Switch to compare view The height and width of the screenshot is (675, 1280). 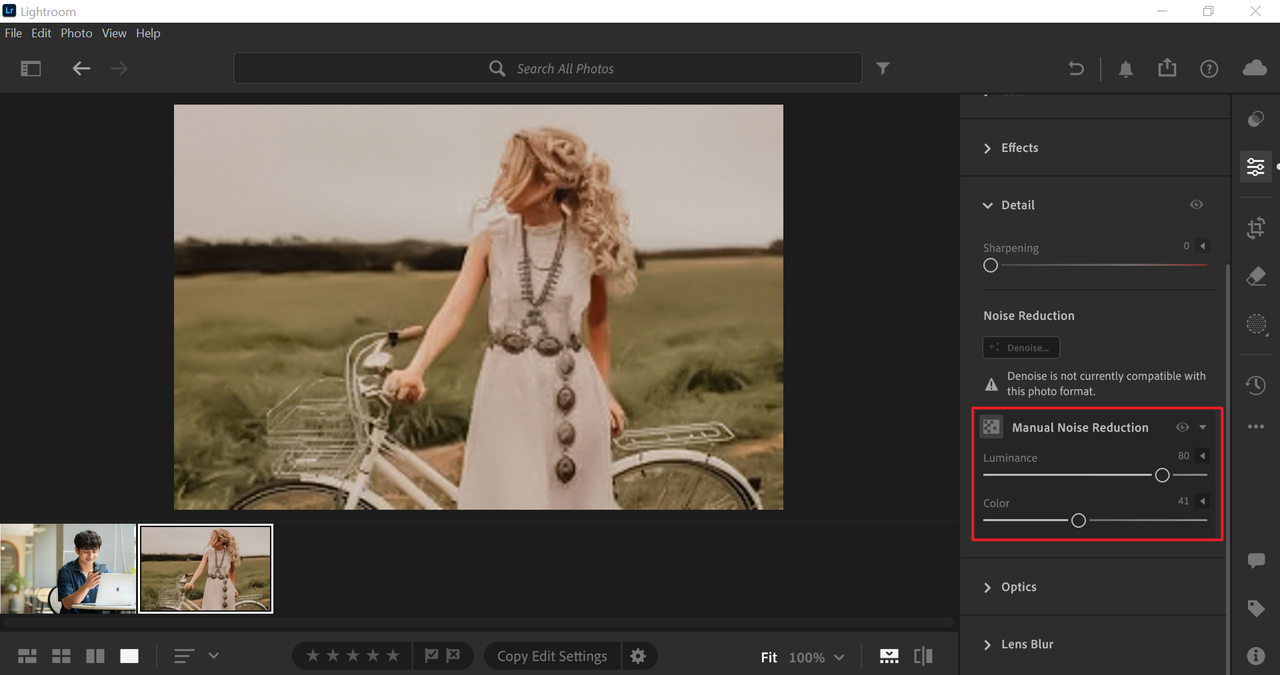point(95,656)
